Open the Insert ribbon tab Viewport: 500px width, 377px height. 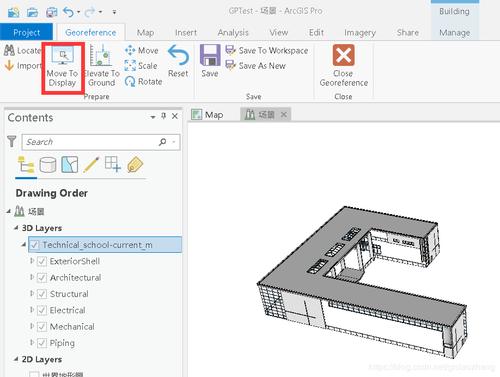click(186, 32)
